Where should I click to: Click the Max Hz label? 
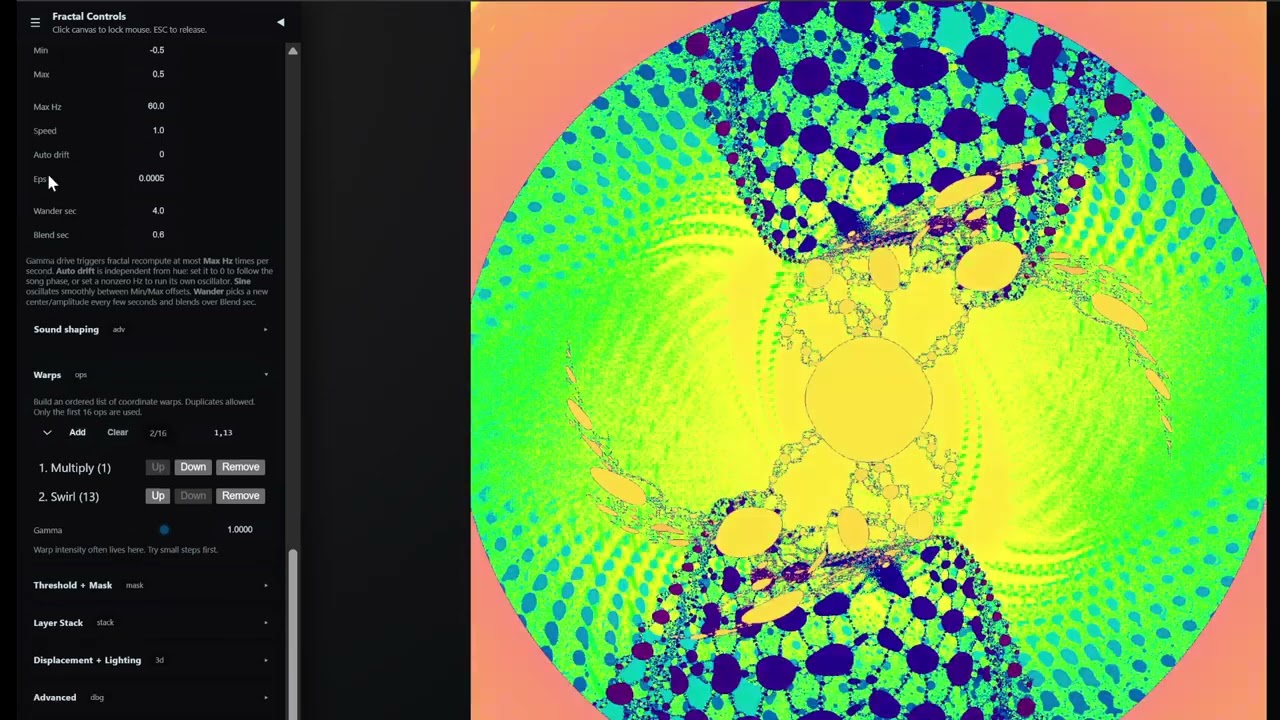pos(47,107)
